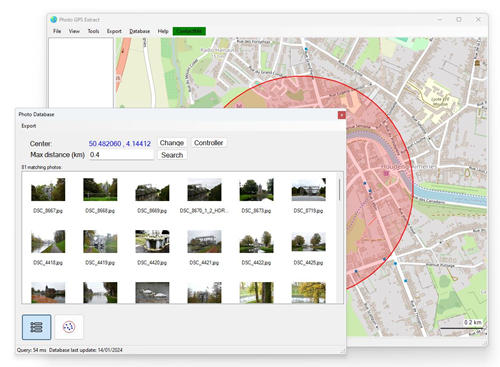Click the Max distance (km) label

coord(57,155)
